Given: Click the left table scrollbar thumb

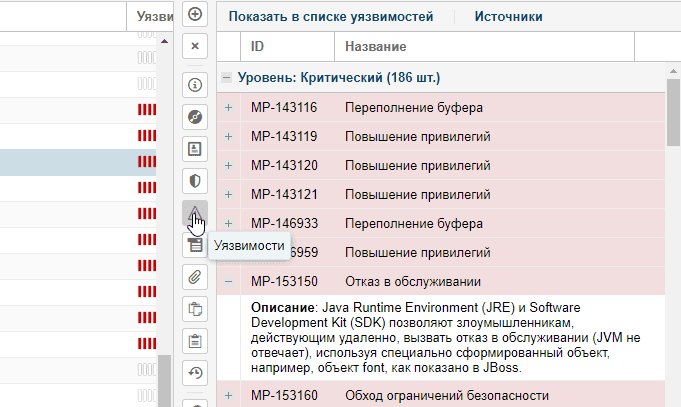Looking at the screenshot, I should pyautogui.click(x=164, y=381).
